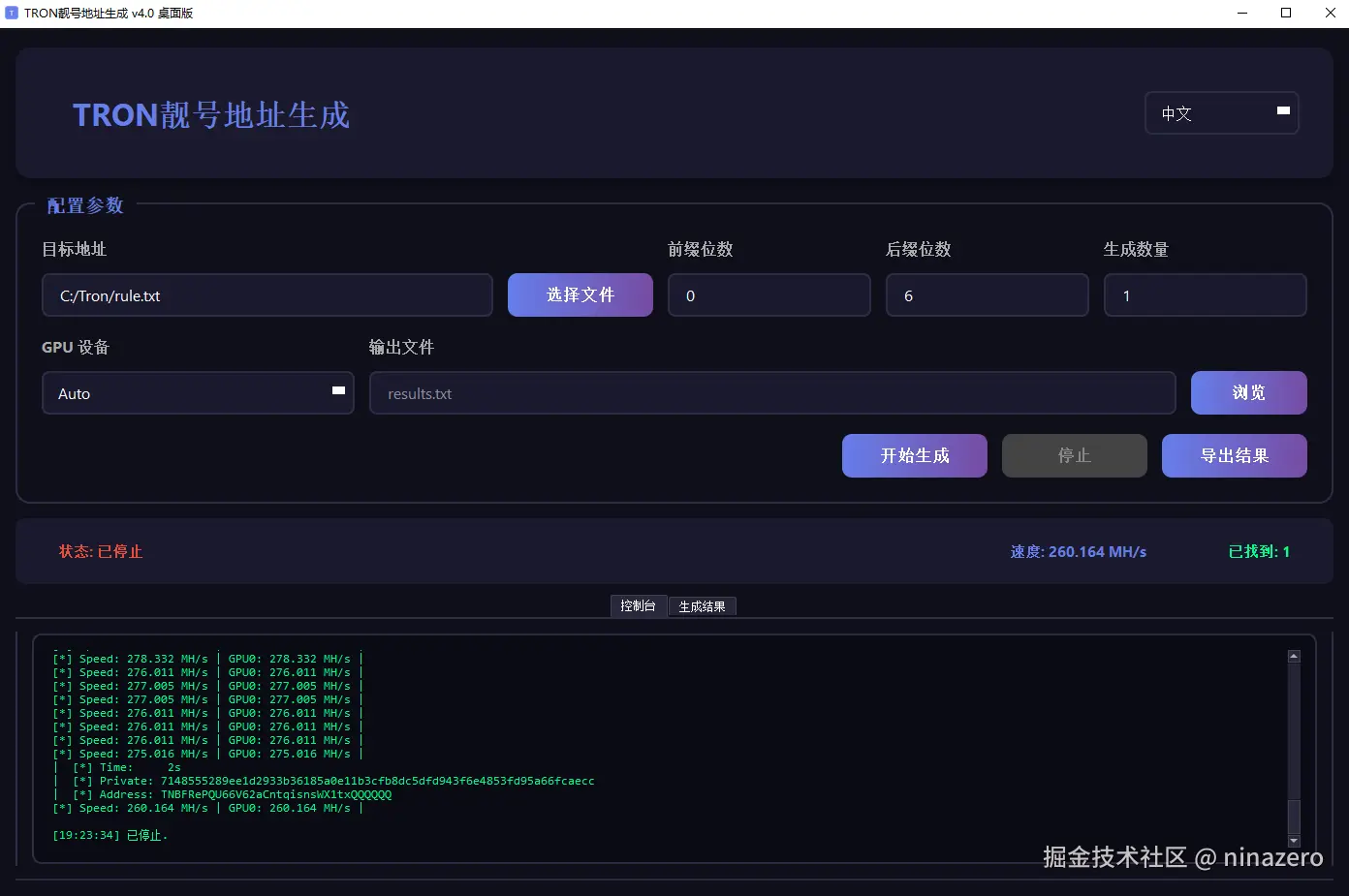Click the 后缀位数 label
1349x896 pixels.
(918, 249)
